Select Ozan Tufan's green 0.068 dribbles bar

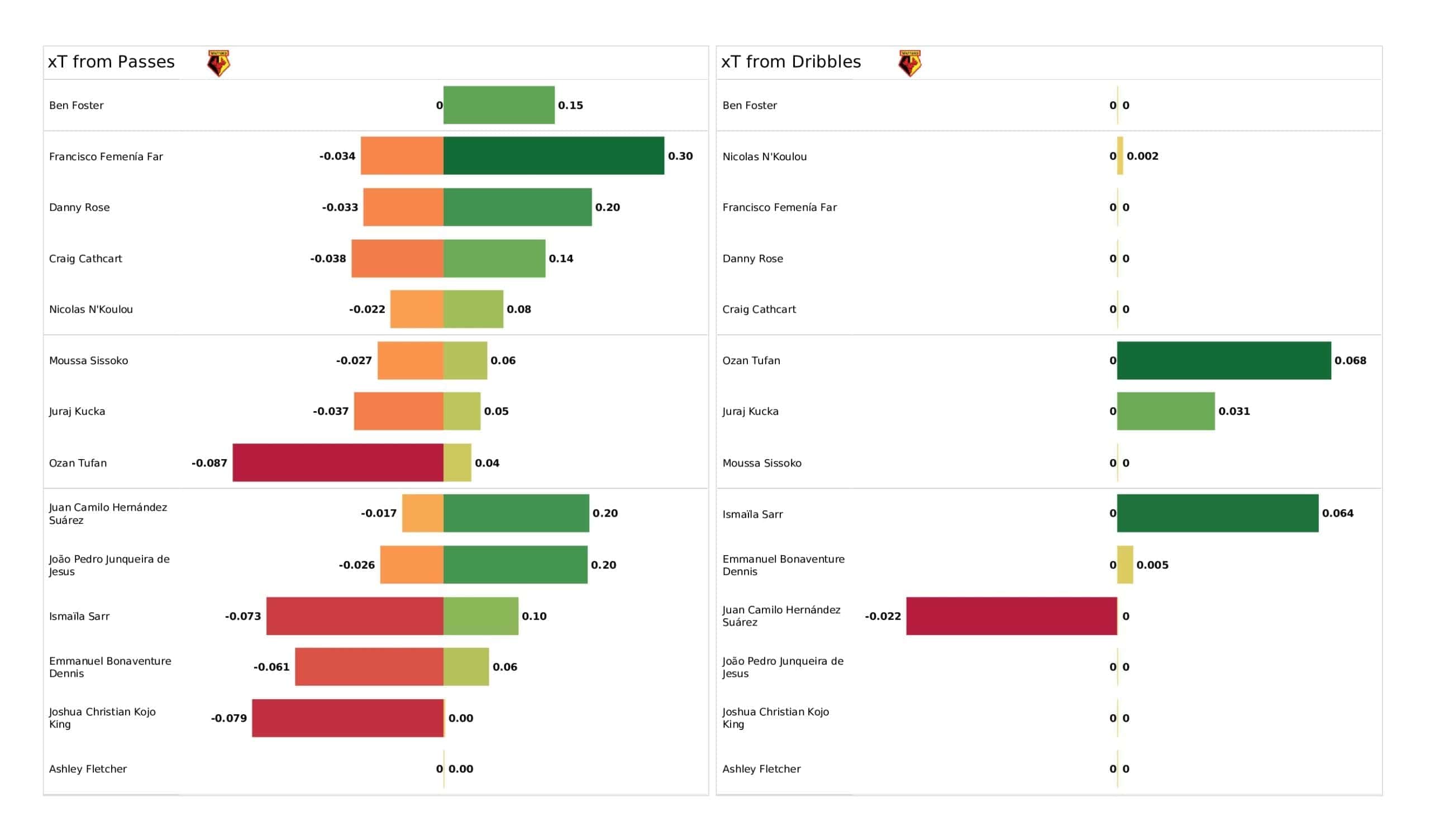tap(1223, 360)
